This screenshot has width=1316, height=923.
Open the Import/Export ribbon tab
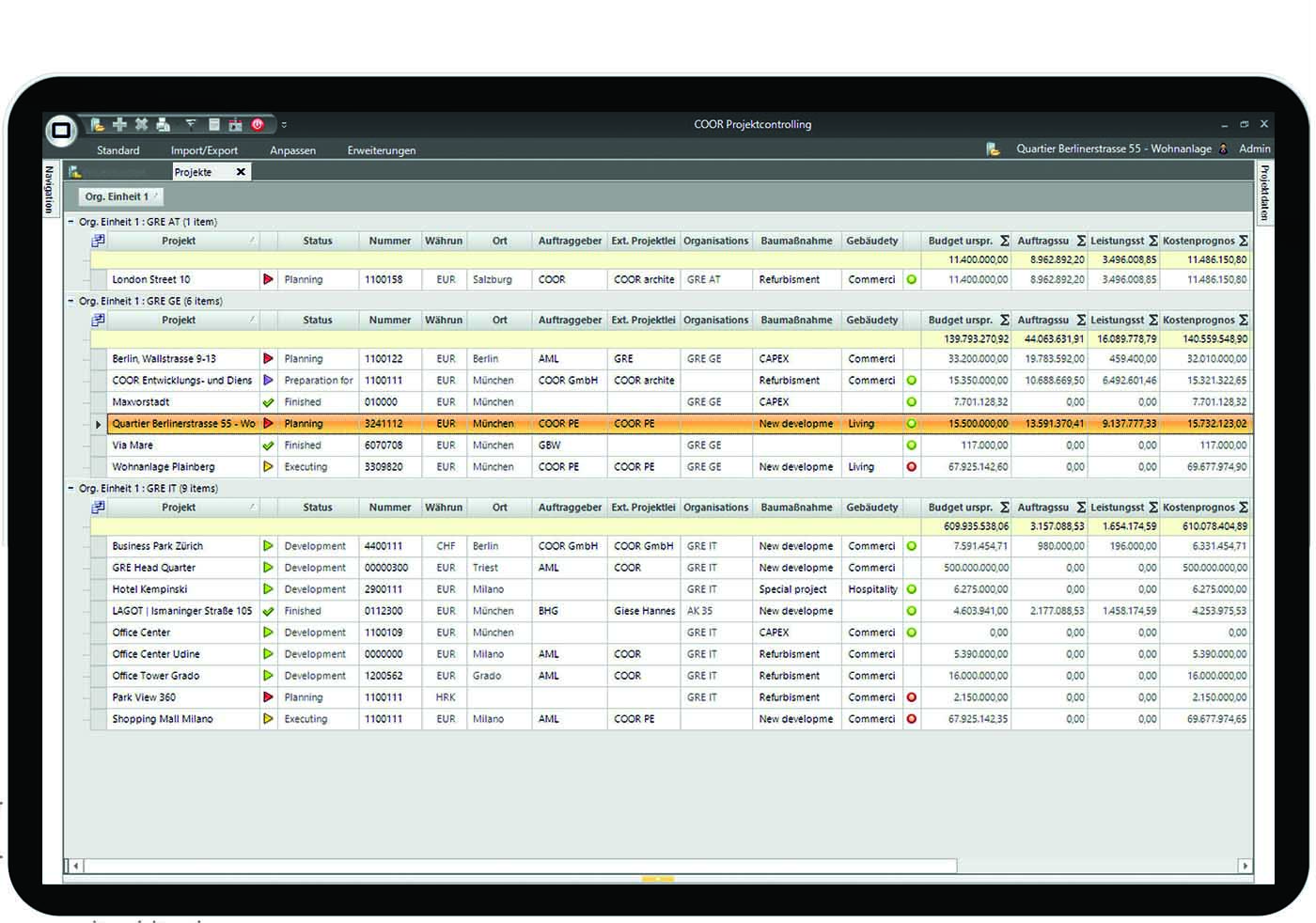pos(204,150)
